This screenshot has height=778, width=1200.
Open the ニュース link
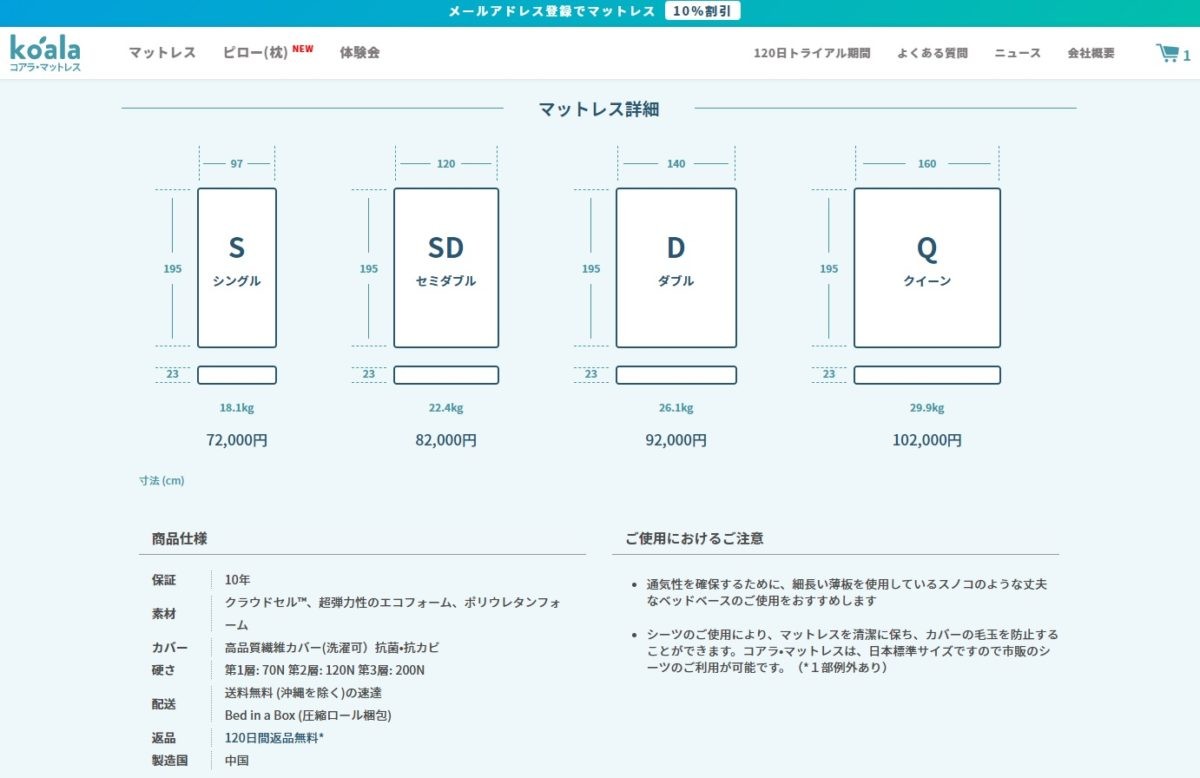[1017, 54]
